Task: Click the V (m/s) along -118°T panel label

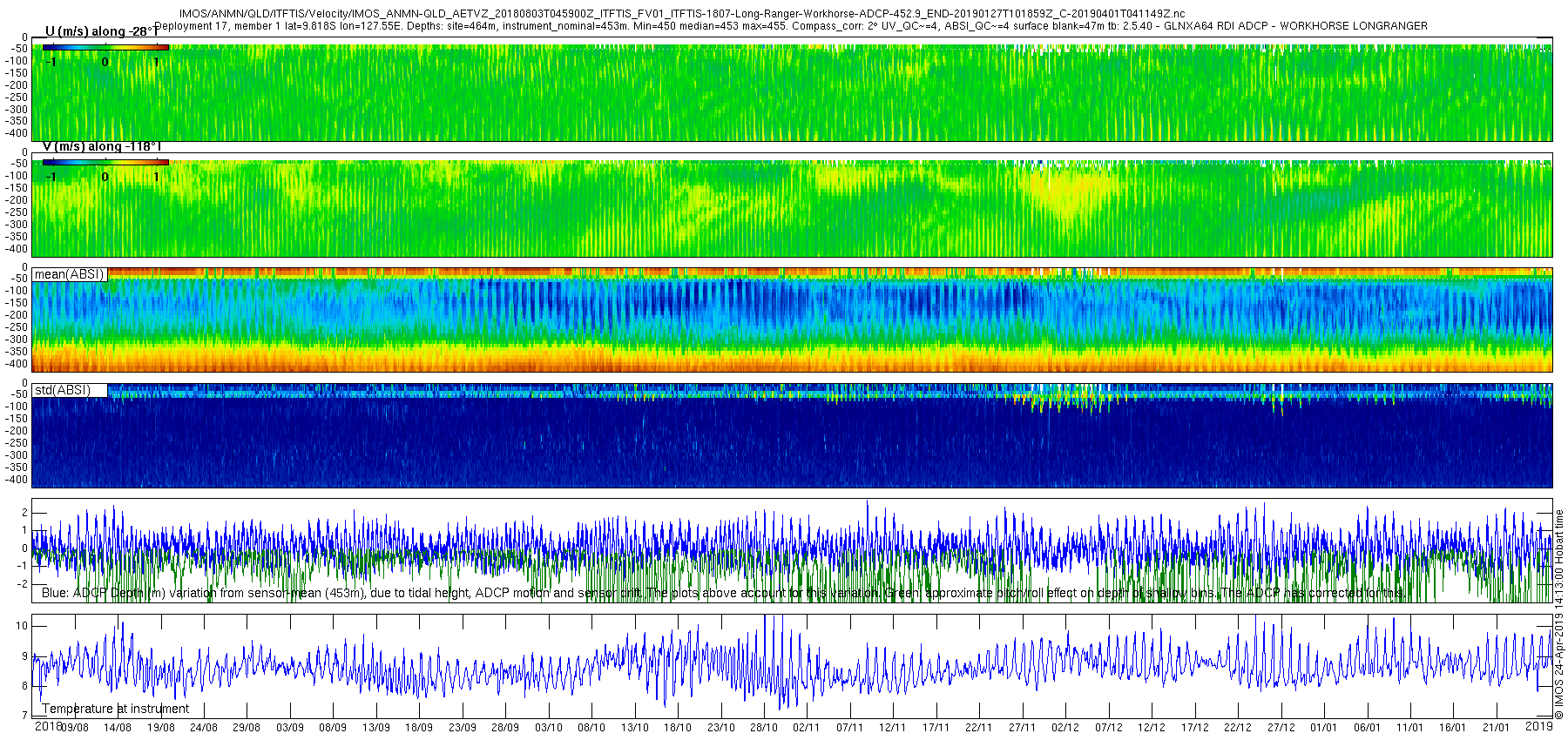Action: (x=102, y=146)
